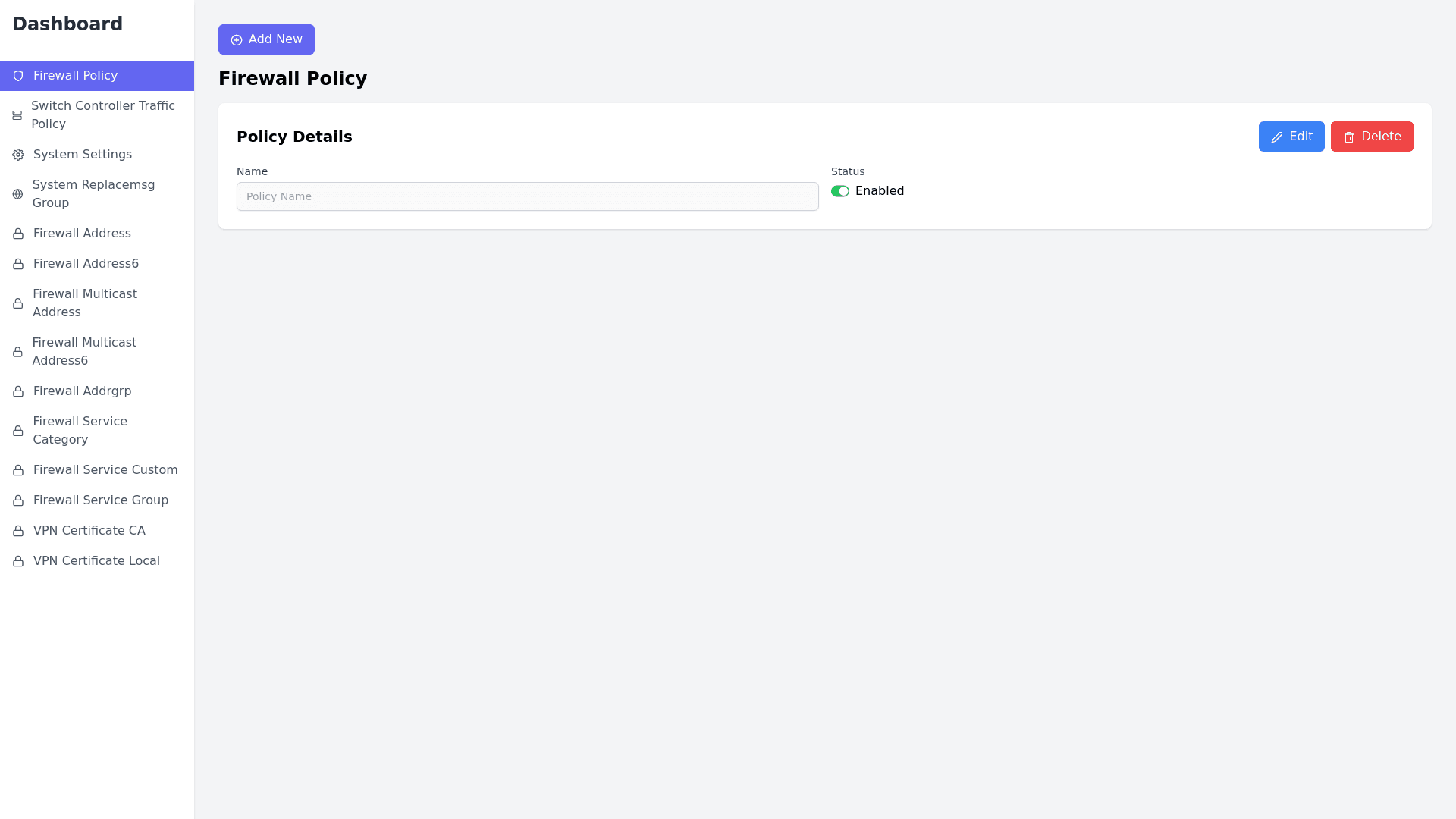Select Firewall Service Custom menu item

click(x=105, y=470)
